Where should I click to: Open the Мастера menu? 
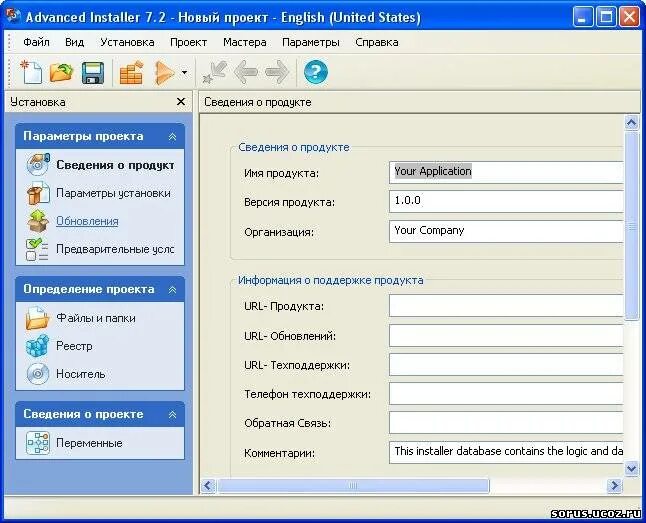[x=245, y=42]
